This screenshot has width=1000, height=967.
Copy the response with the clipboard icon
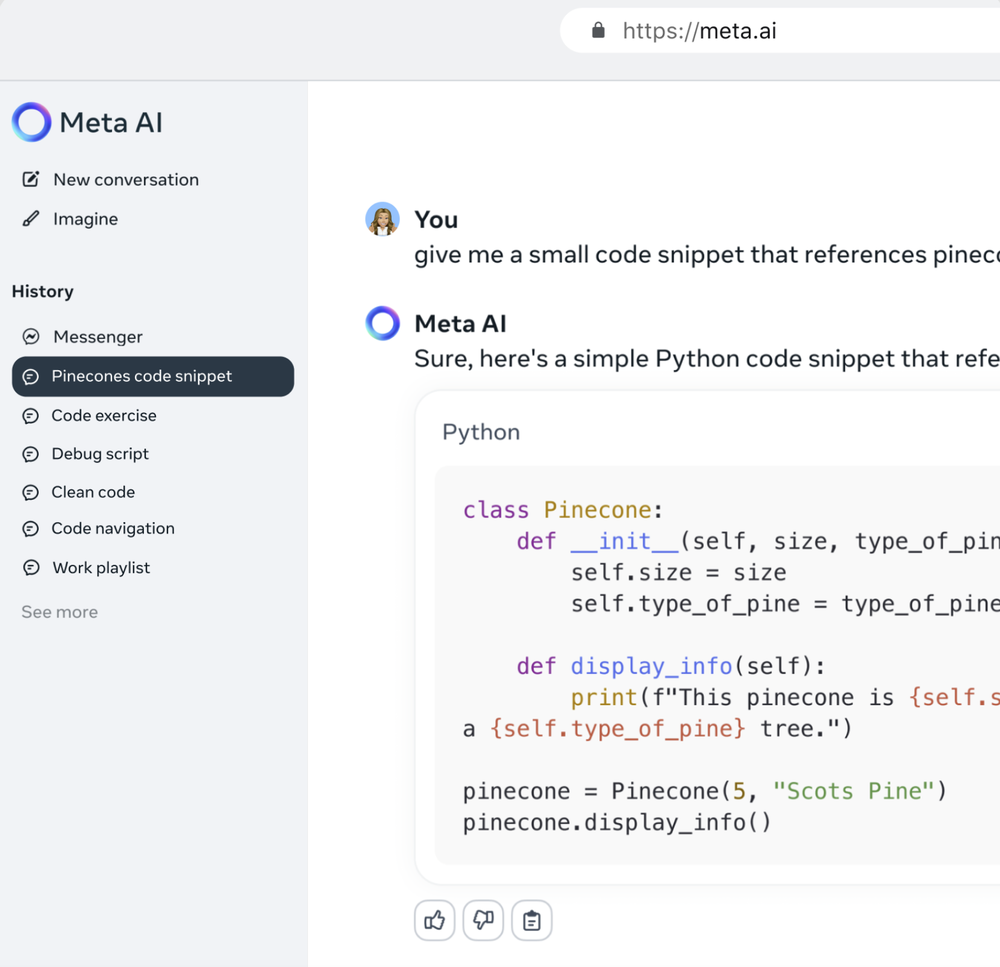(532, 920)
